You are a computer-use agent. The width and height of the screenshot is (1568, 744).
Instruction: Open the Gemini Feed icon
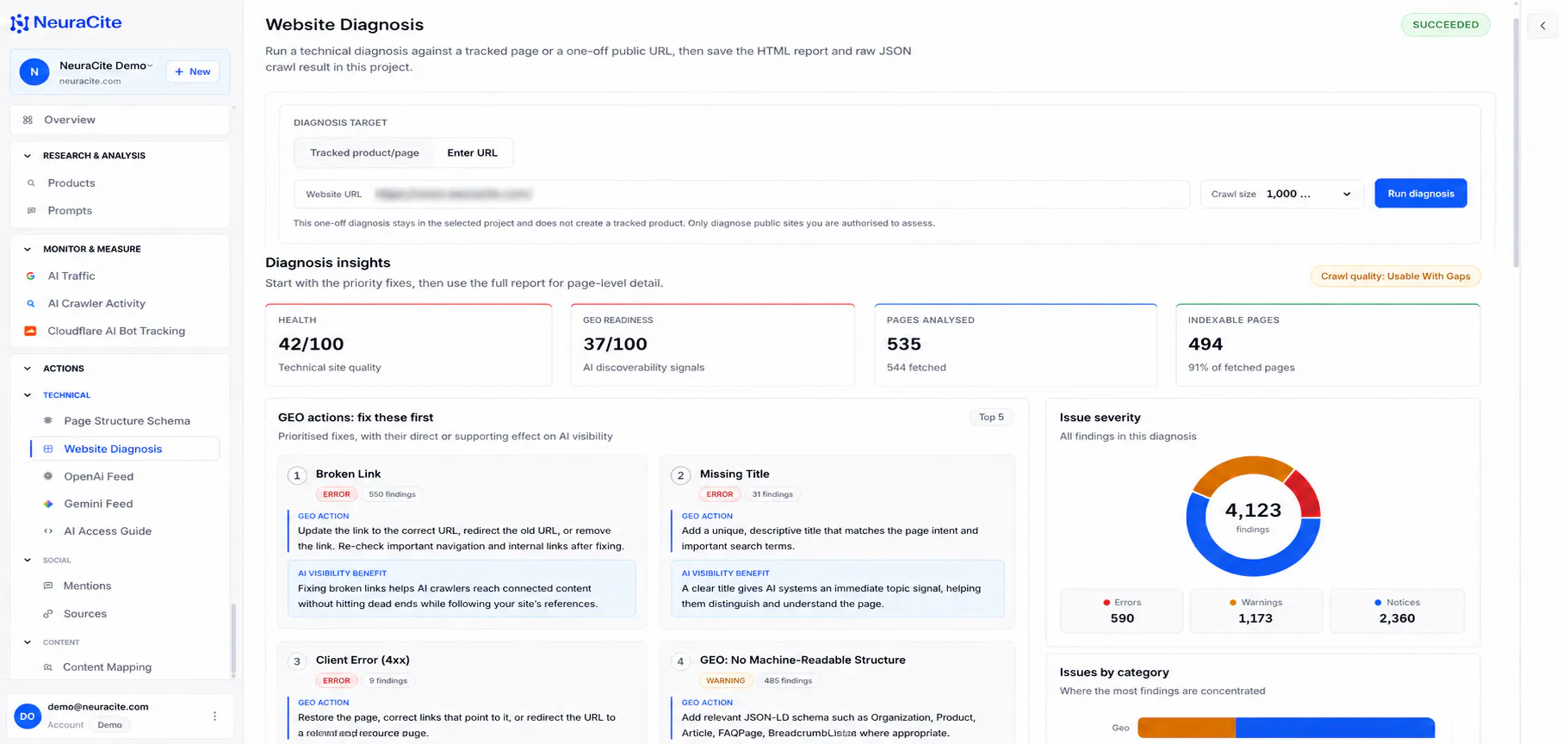pyautogui.click(x=48, y=504)
